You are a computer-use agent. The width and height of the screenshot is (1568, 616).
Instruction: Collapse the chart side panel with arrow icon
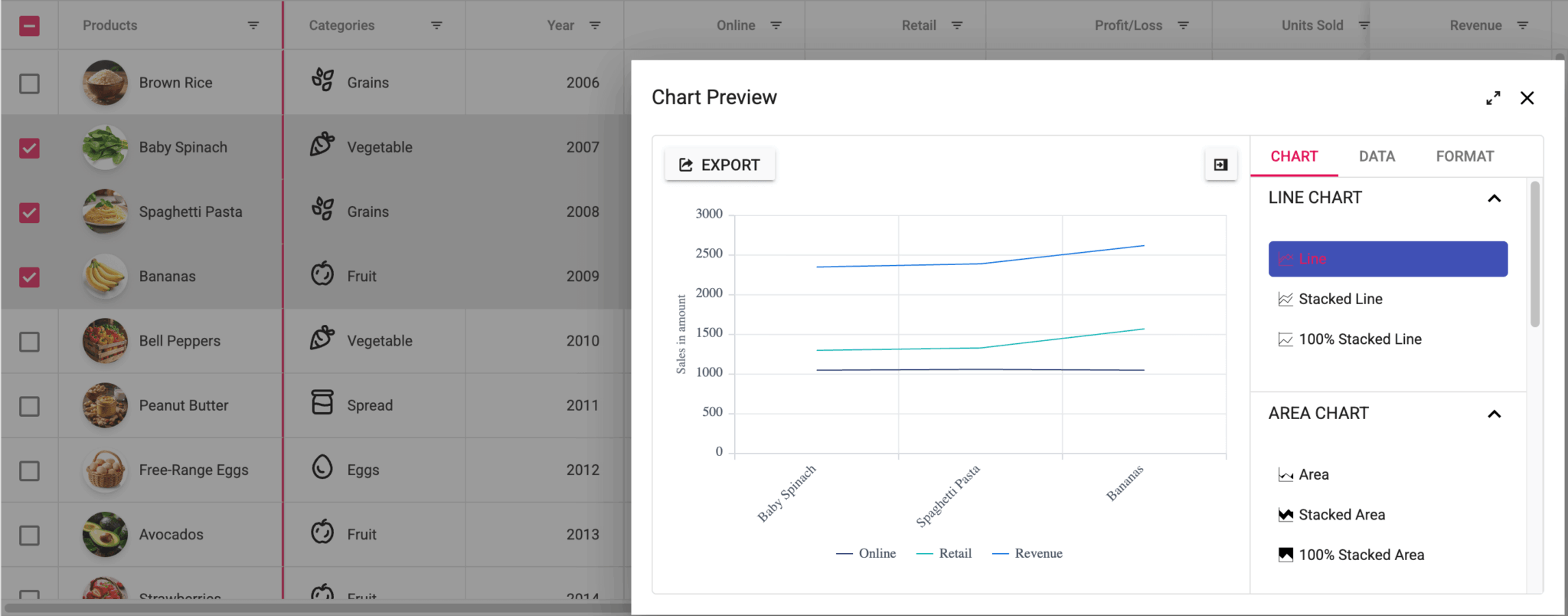click(1220, 165)
